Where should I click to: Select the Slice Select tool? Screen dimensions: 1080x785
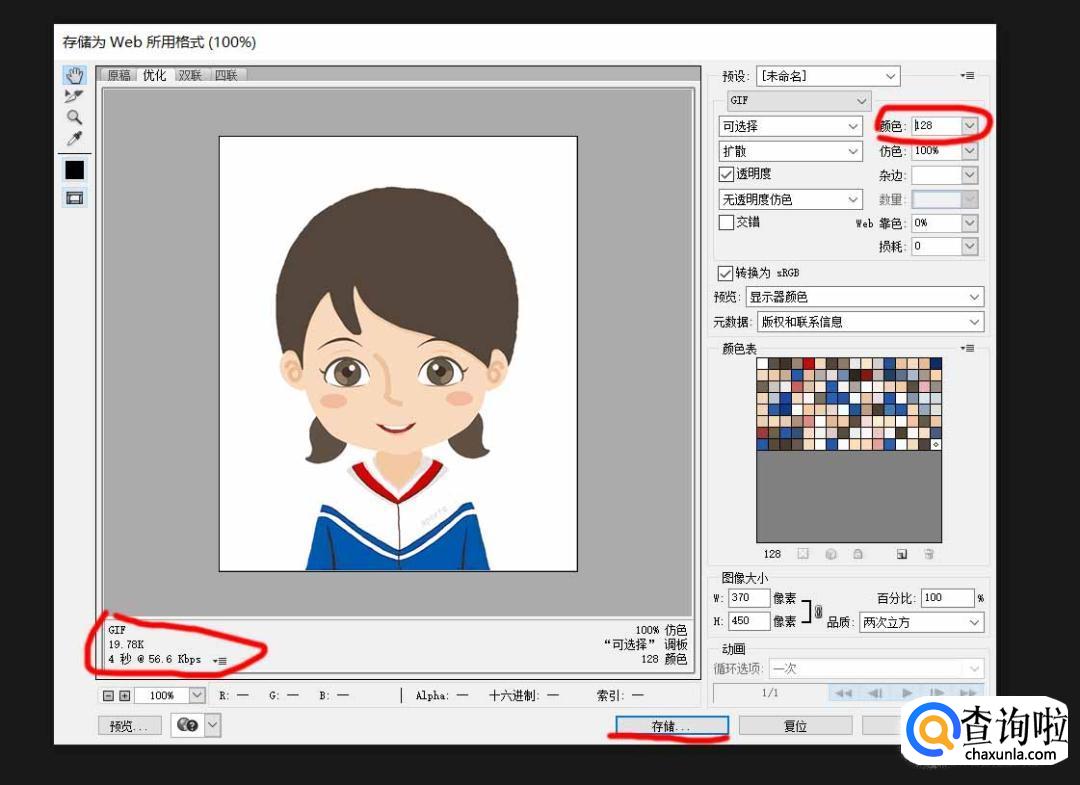74,96
